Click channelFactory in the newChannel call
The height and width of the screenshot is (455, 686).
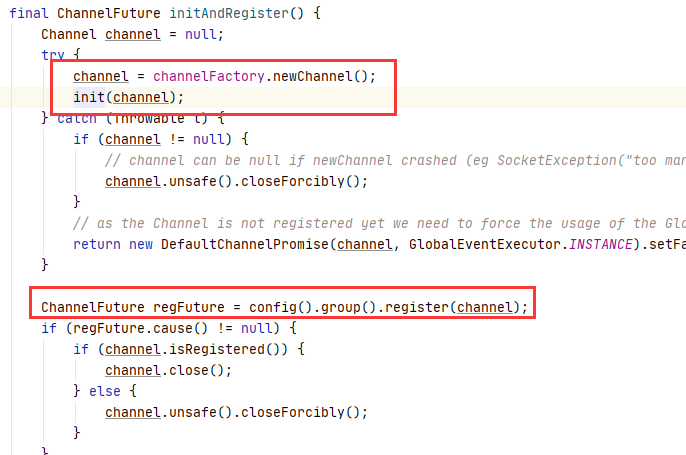pos(209,76)
